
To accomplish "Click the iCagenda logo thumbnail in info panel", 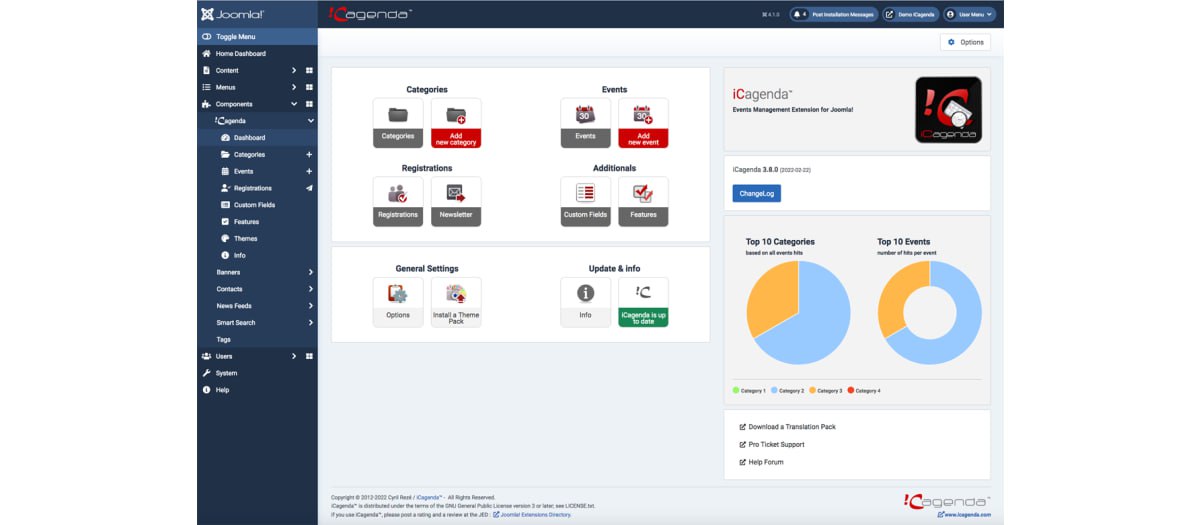I will pyautogui.click(x=948, y=110).
